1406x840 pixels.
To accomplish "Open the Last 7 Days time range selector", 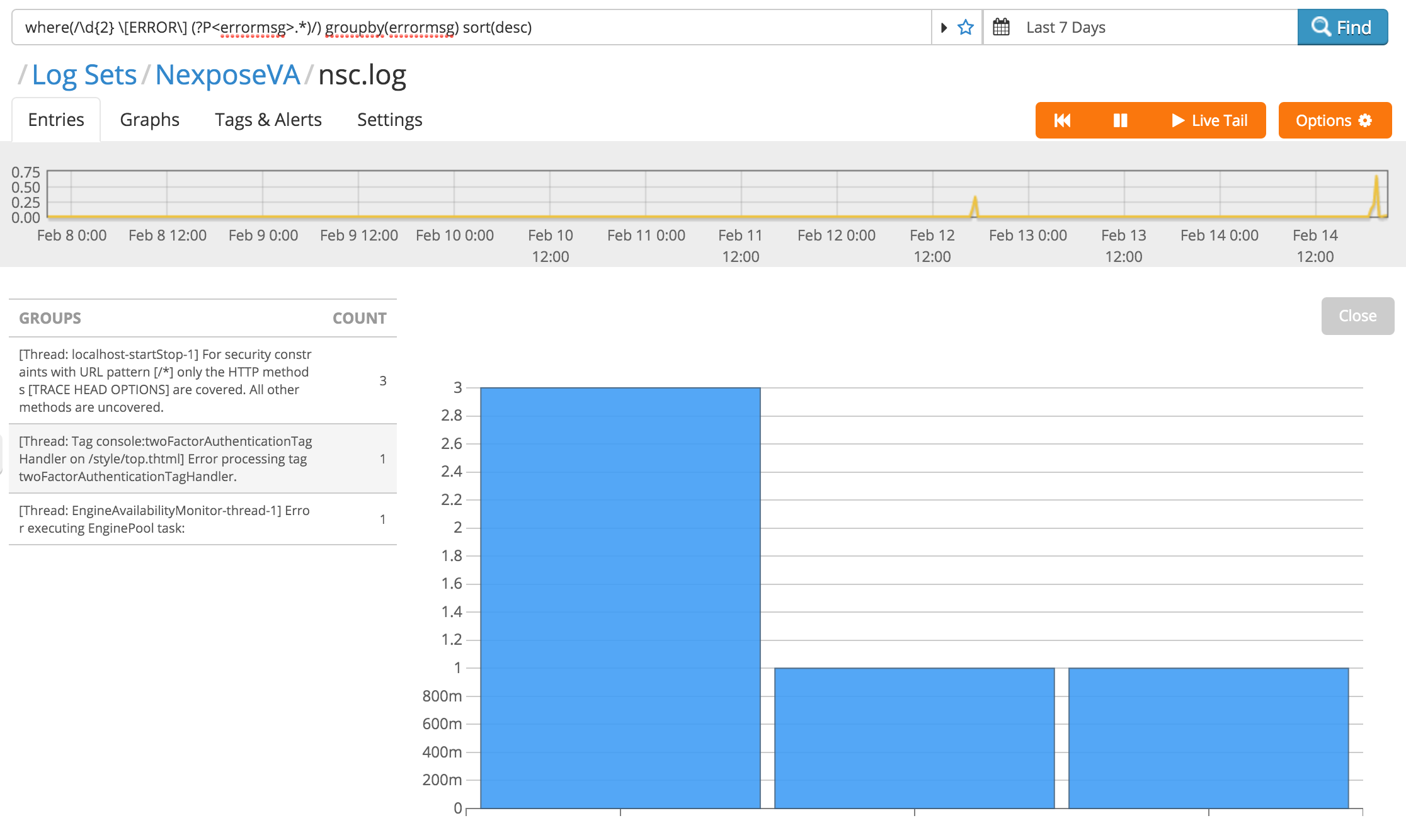I will pos(1065,28).
